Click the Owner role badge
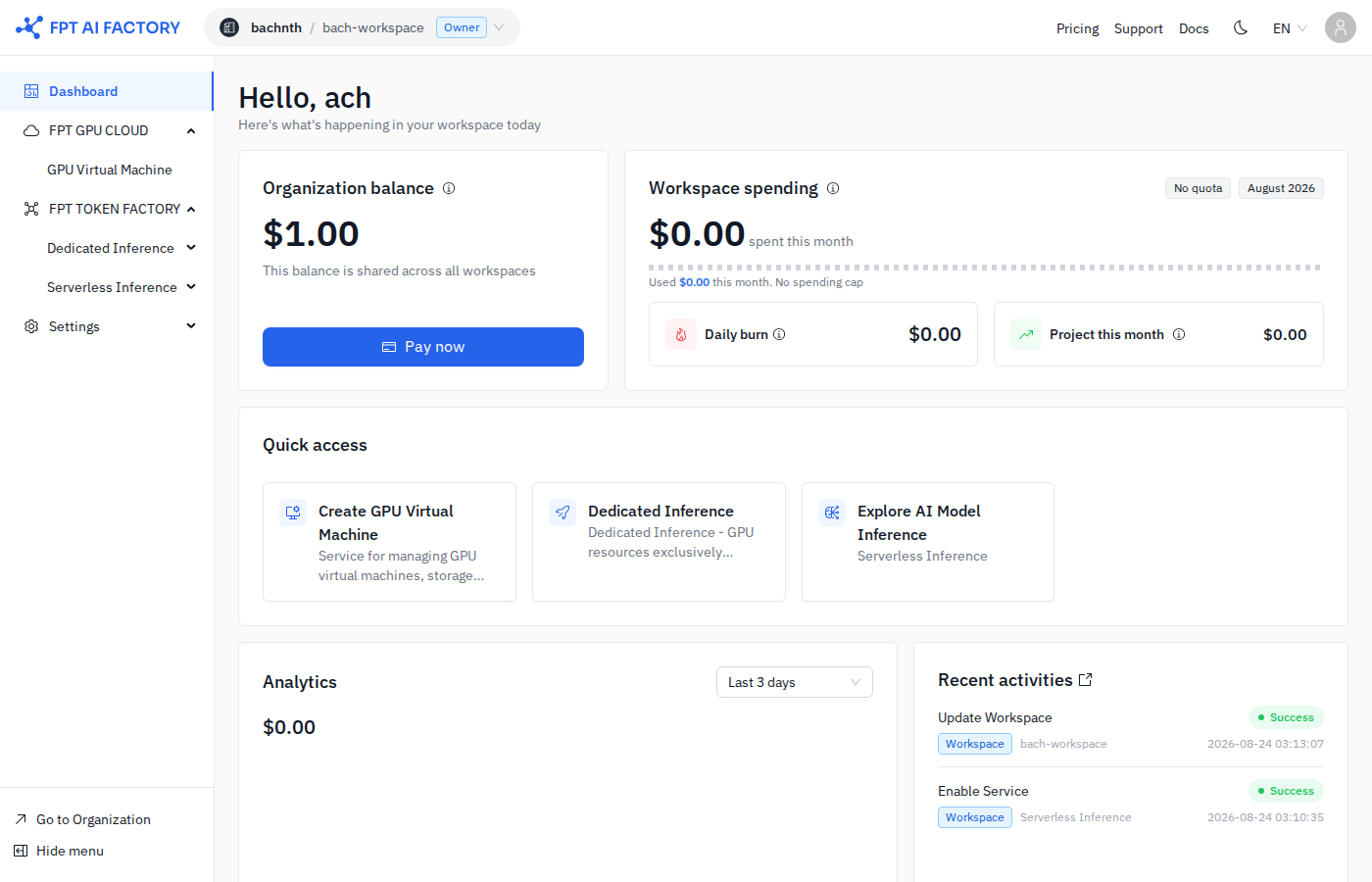 (462, 27)
